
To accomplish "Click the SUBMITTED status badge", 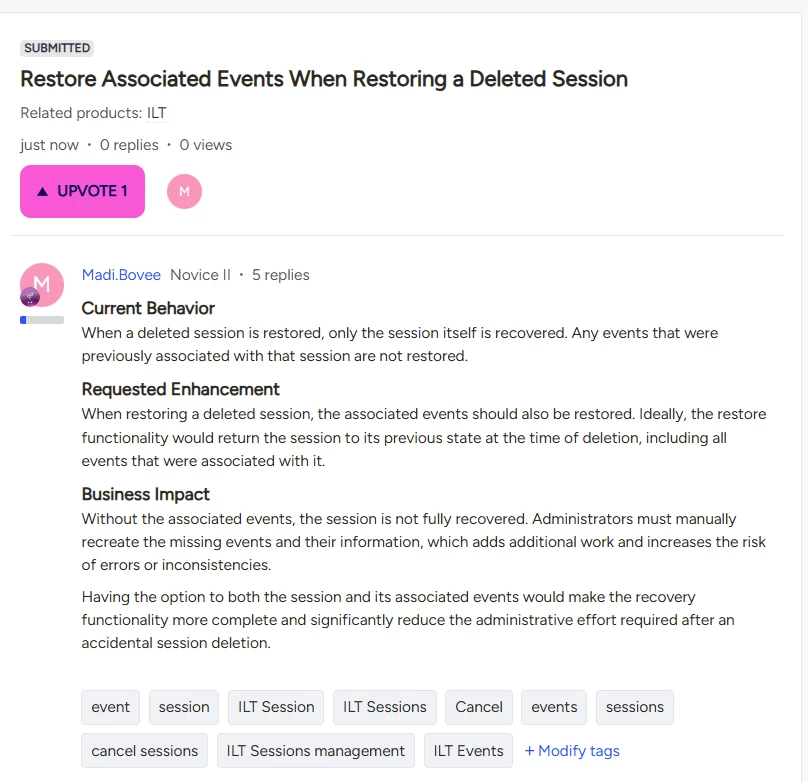I will point(57,48).
